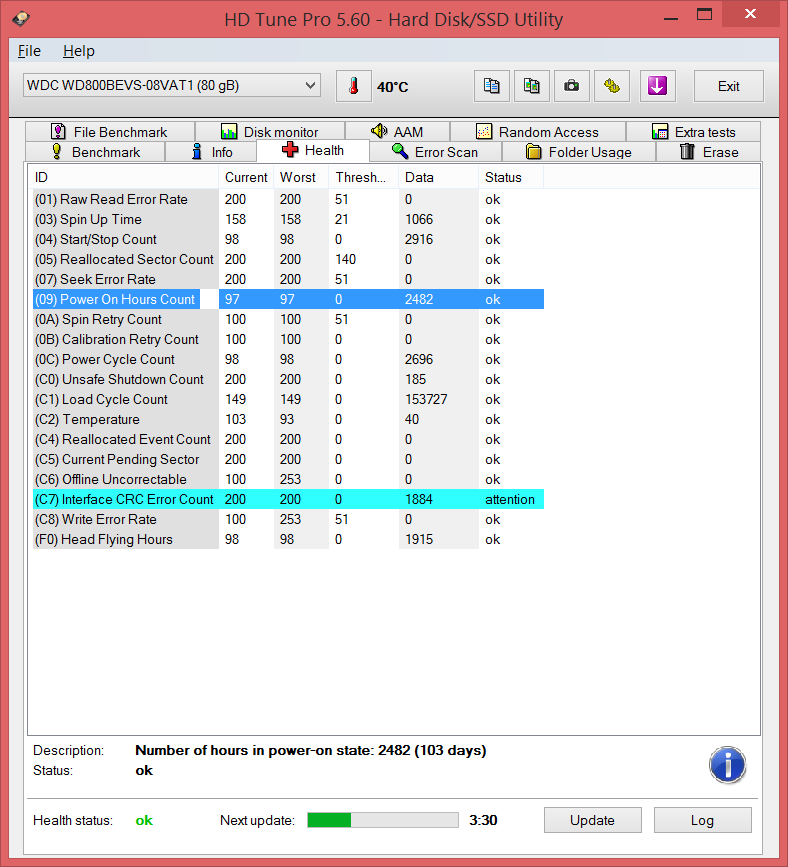Click the 1884 CRC error data value
This screenshot has height=867, width=788.
419,499
